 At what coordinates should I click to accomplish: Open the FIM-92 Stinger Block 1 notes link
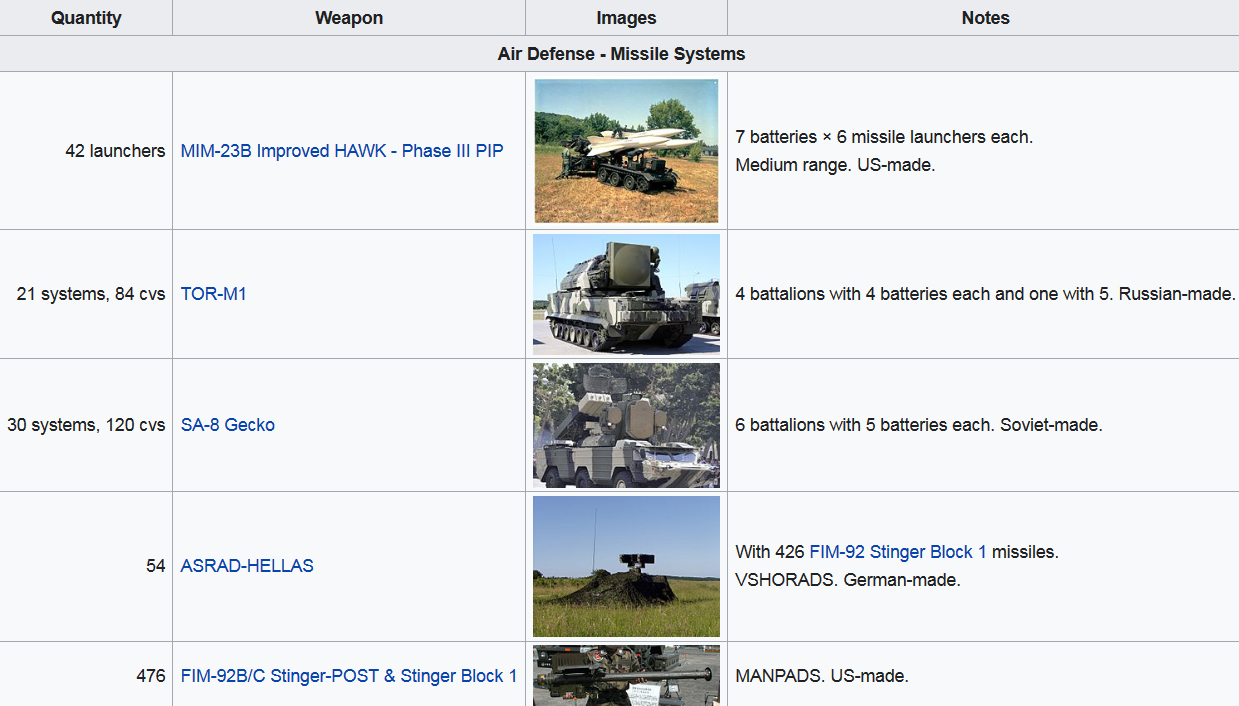898,552
